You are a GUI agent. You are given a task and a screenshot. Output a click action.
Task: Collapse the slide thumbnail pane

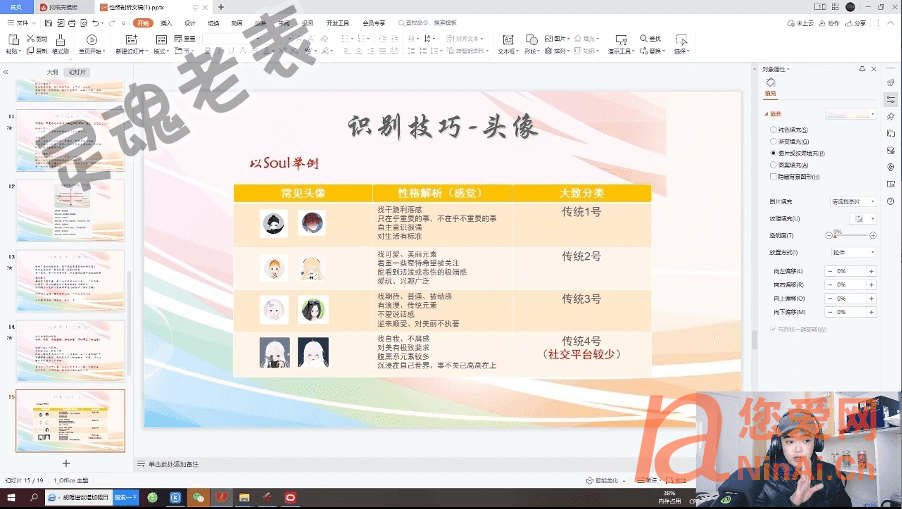6,72
